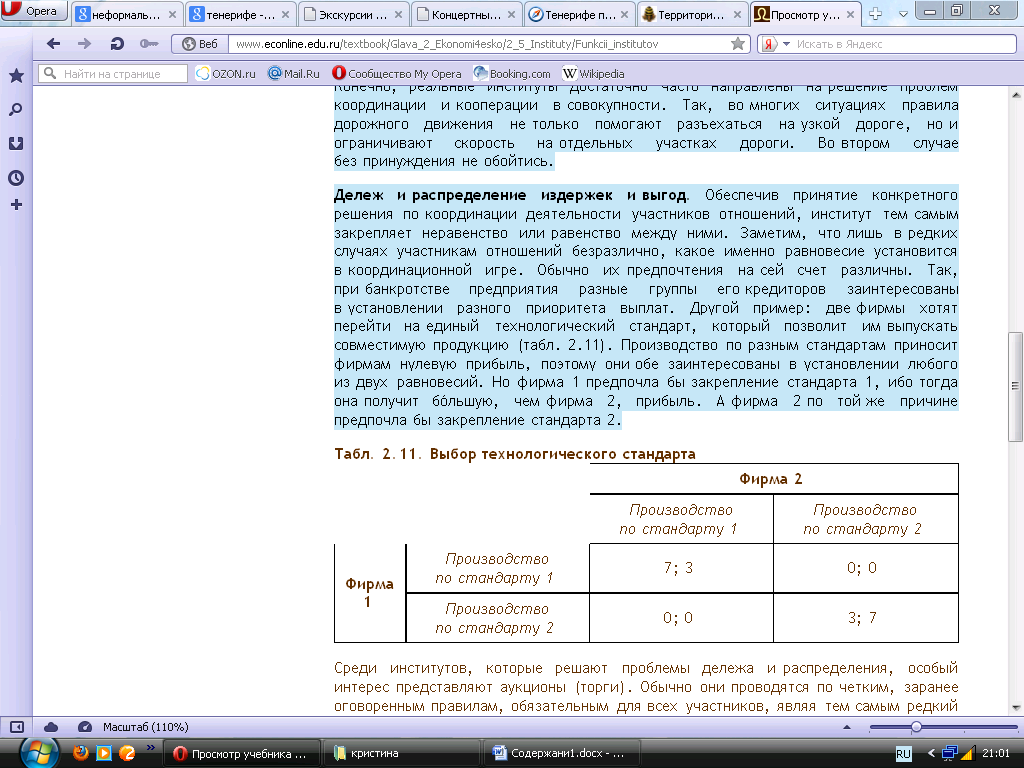Viewport: 1024px width, 768px height.
Task: Open Bookmarks star panel in sidebar
Action: tap(16, 76)
